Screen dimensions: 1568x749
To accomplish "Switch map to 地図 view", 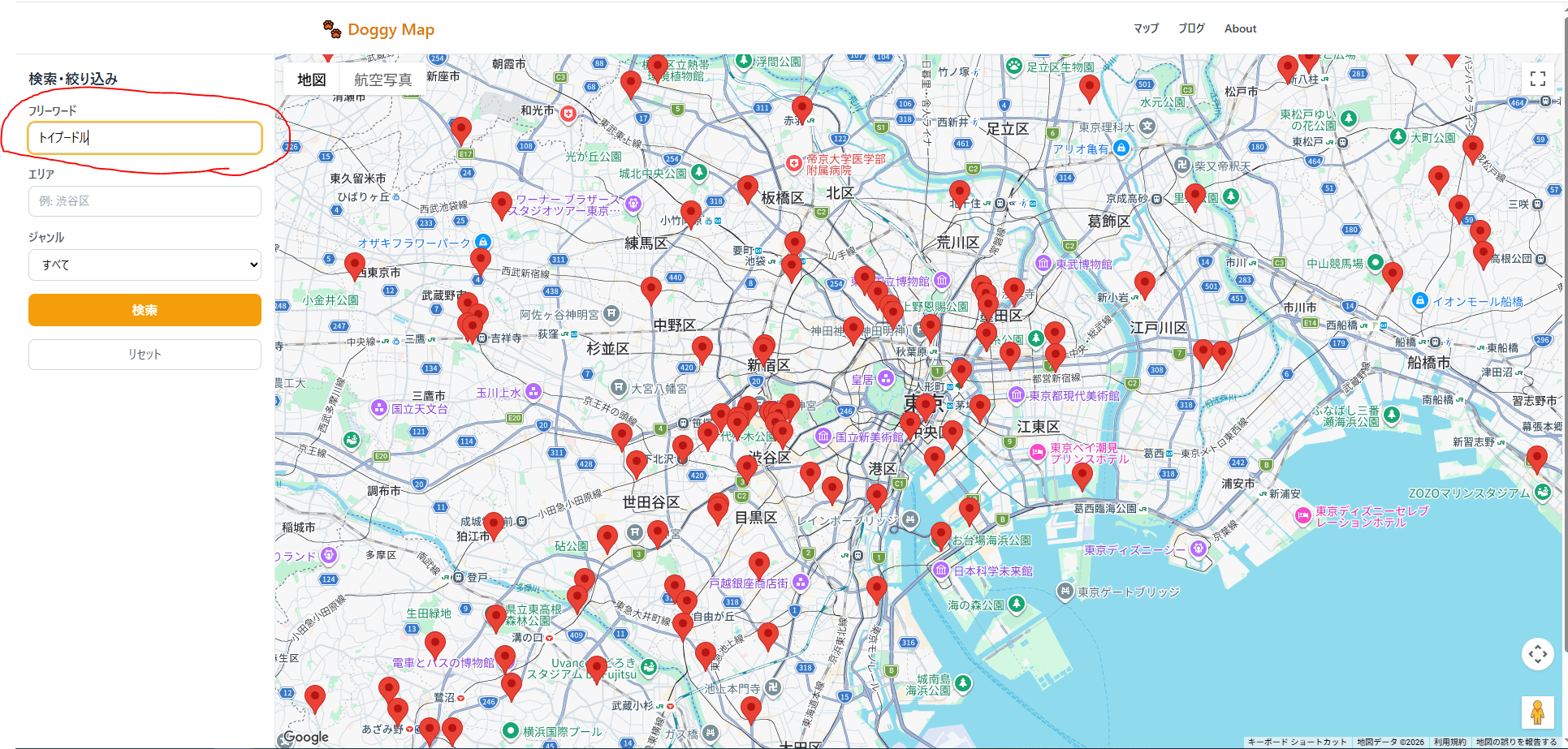I will (x=312, y=80).
